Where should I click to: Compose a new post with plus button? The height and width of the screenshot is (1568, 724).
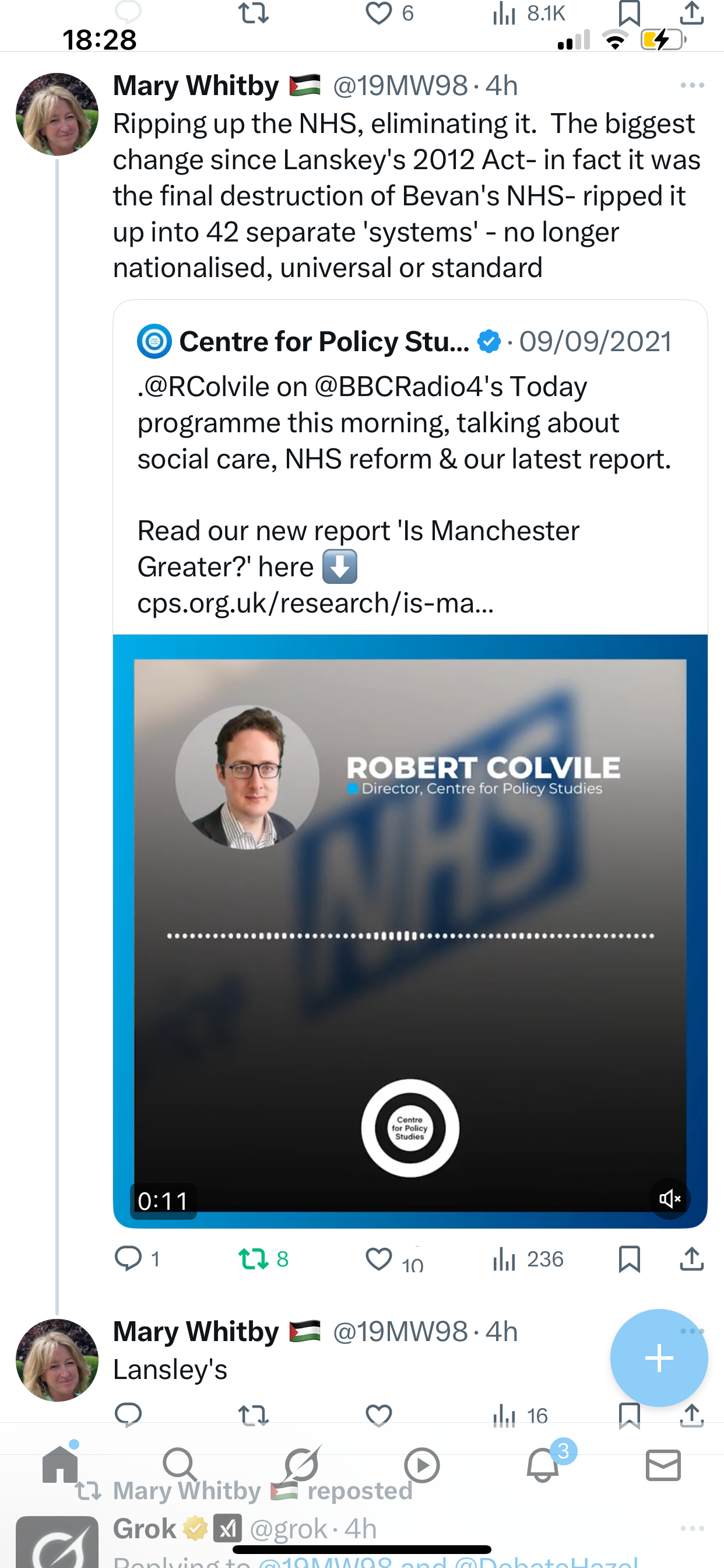(659, 1357)
